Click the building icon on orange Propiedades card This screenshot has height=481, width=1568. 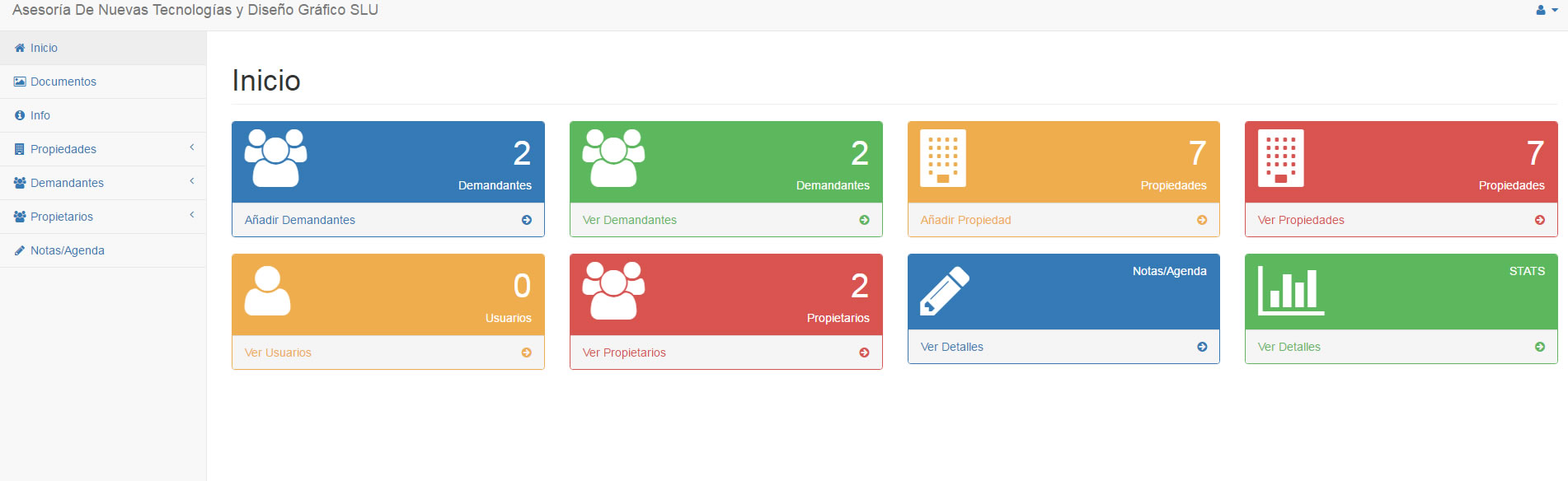[x=943, y=158]
